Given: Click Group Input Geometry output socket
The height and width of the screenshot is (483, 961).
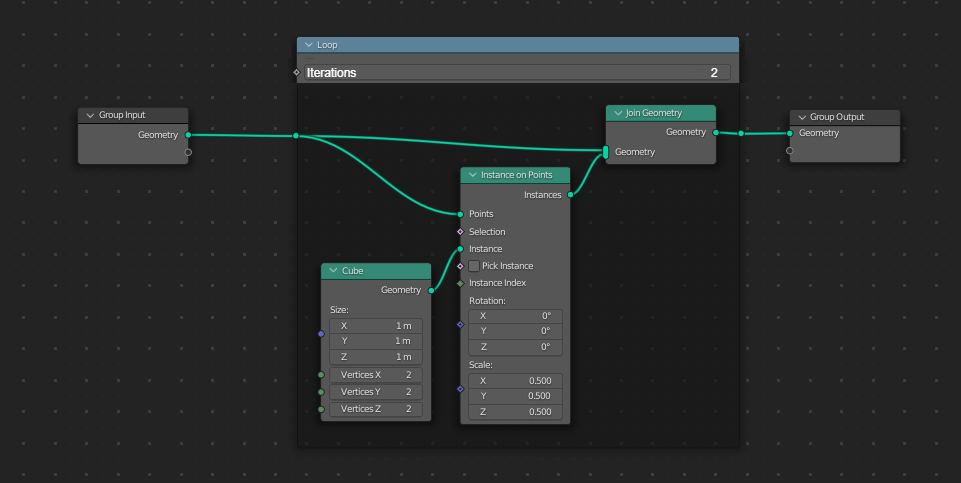Looking at the screenshot, I should [188, 135].
